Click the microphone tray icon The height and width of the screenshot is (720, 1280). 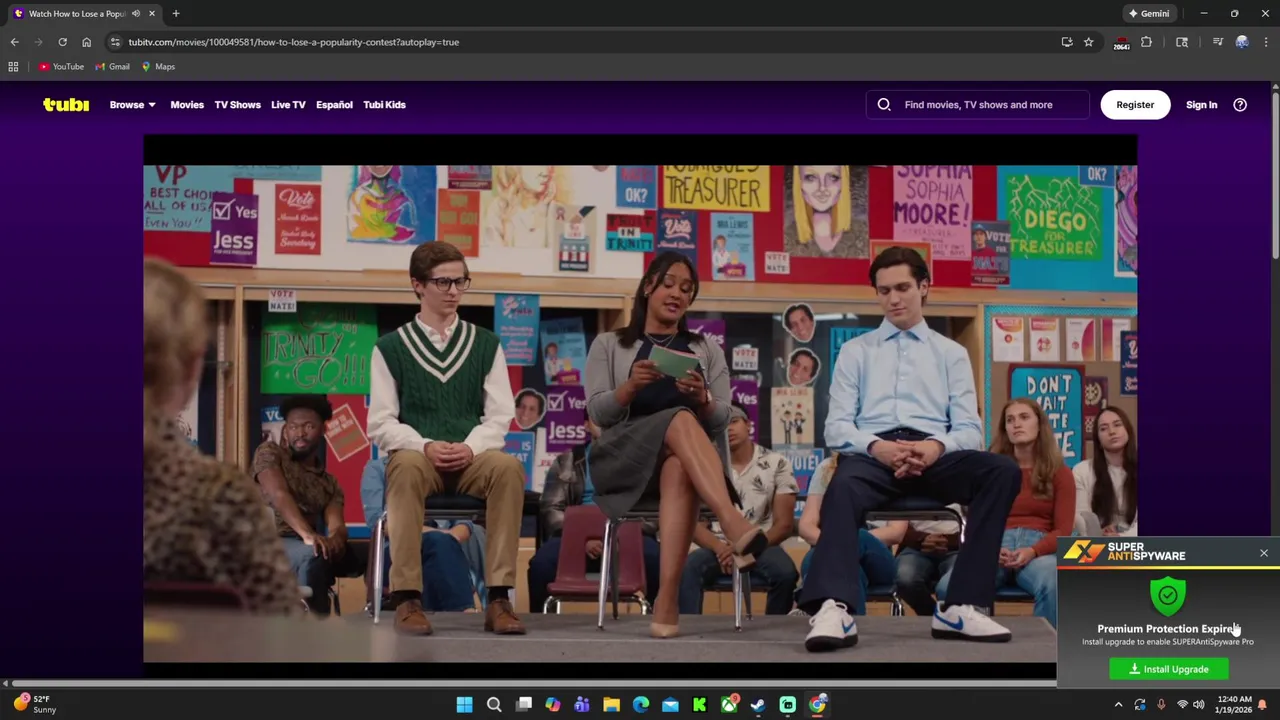1161,705
